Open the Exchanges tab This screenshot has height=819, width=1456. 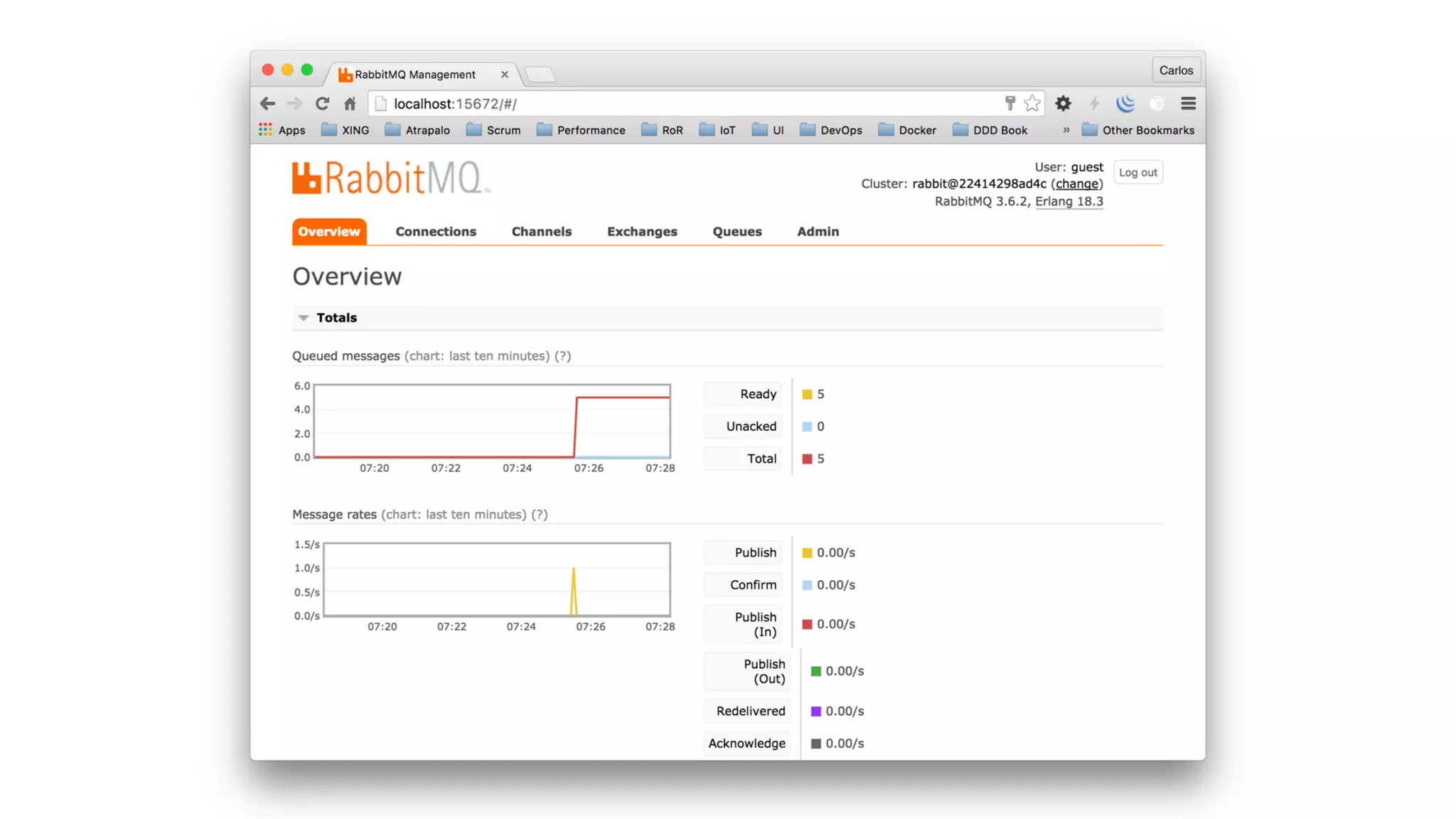point(641,232)
